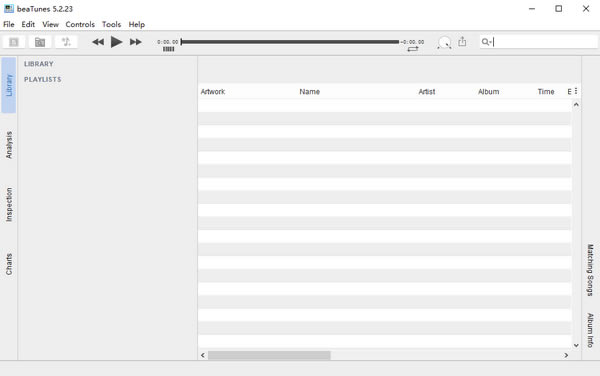
Task: Toggle the repeat loop icon
Action: coord(413,49)
